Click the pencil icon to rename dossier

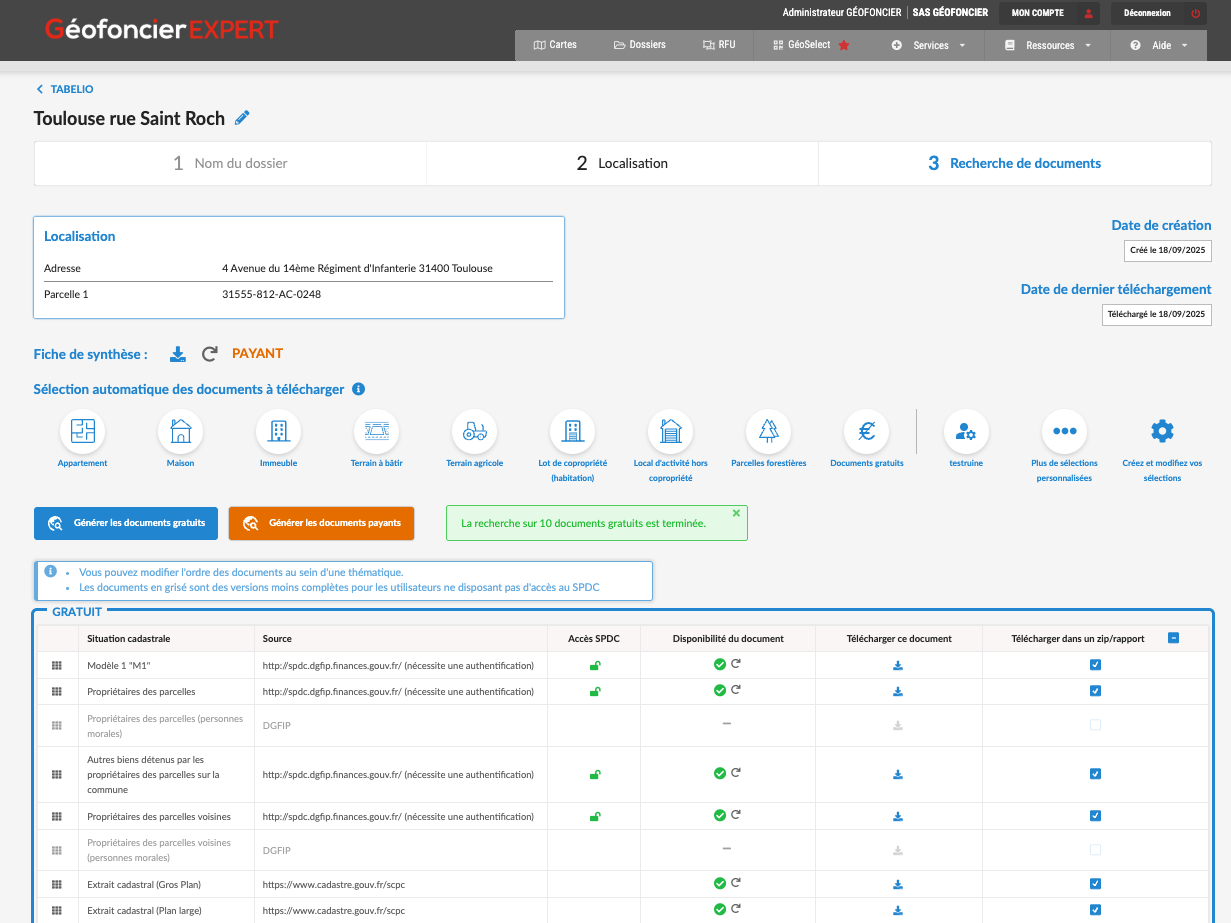(x=242, y=118)
